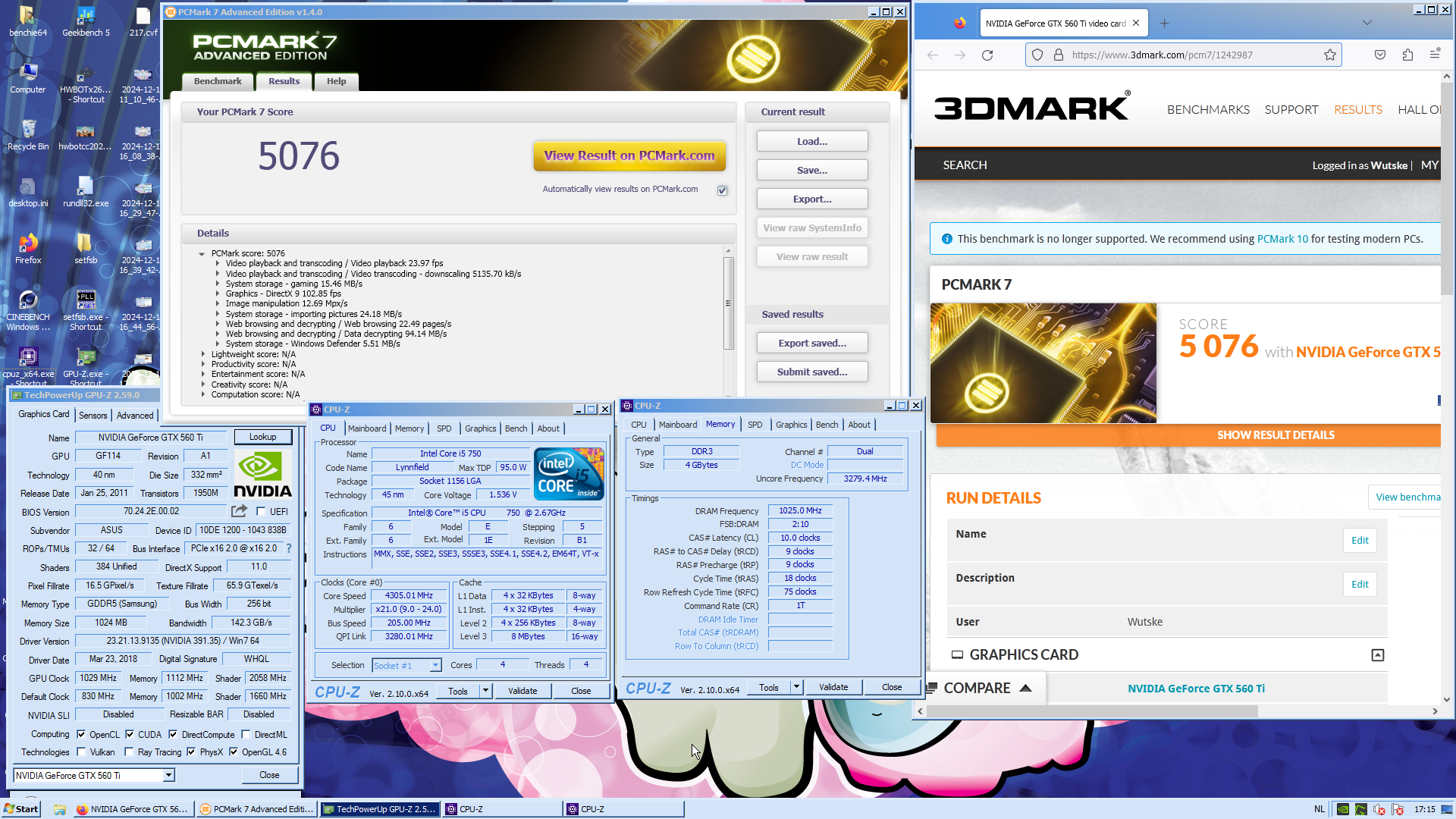Bookmark this page with the star icon
This screenshot has height=819, width=1456.
click(x=1329, y=55)
